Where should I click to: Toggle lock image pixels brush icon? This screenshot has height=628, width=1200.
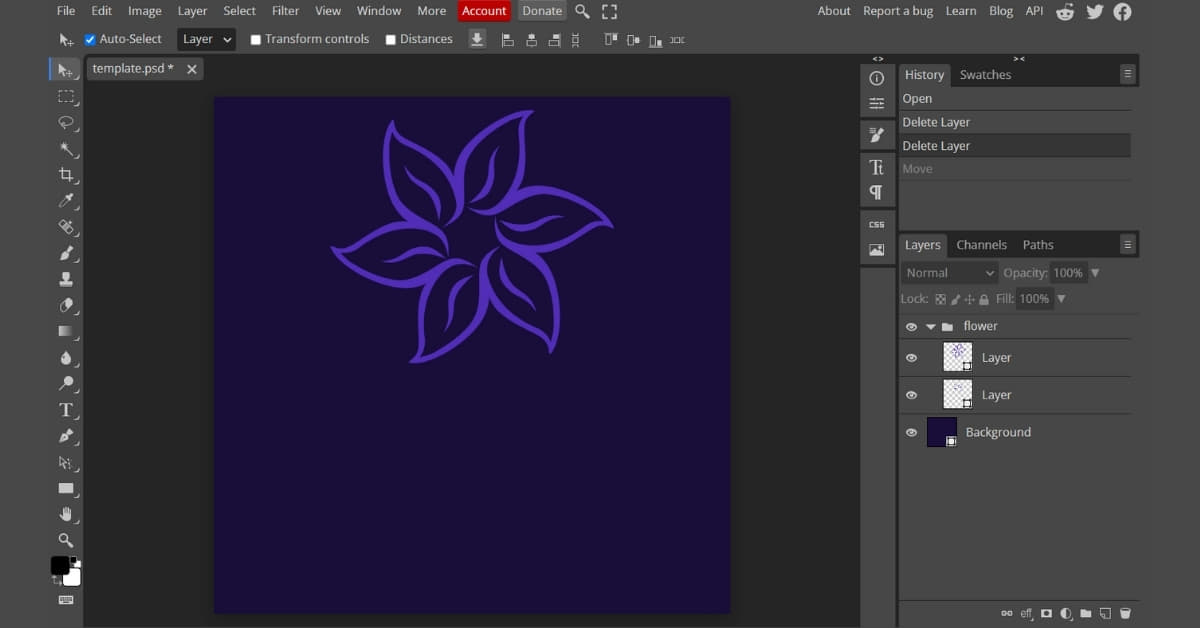pos(955,299)
